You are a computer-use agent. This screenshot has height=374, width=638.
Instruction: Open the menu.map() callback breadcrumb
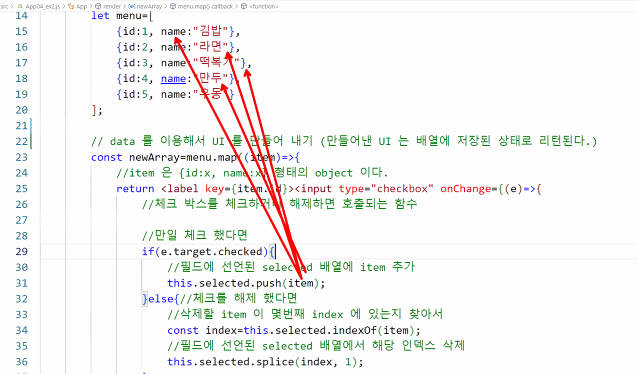205,7
